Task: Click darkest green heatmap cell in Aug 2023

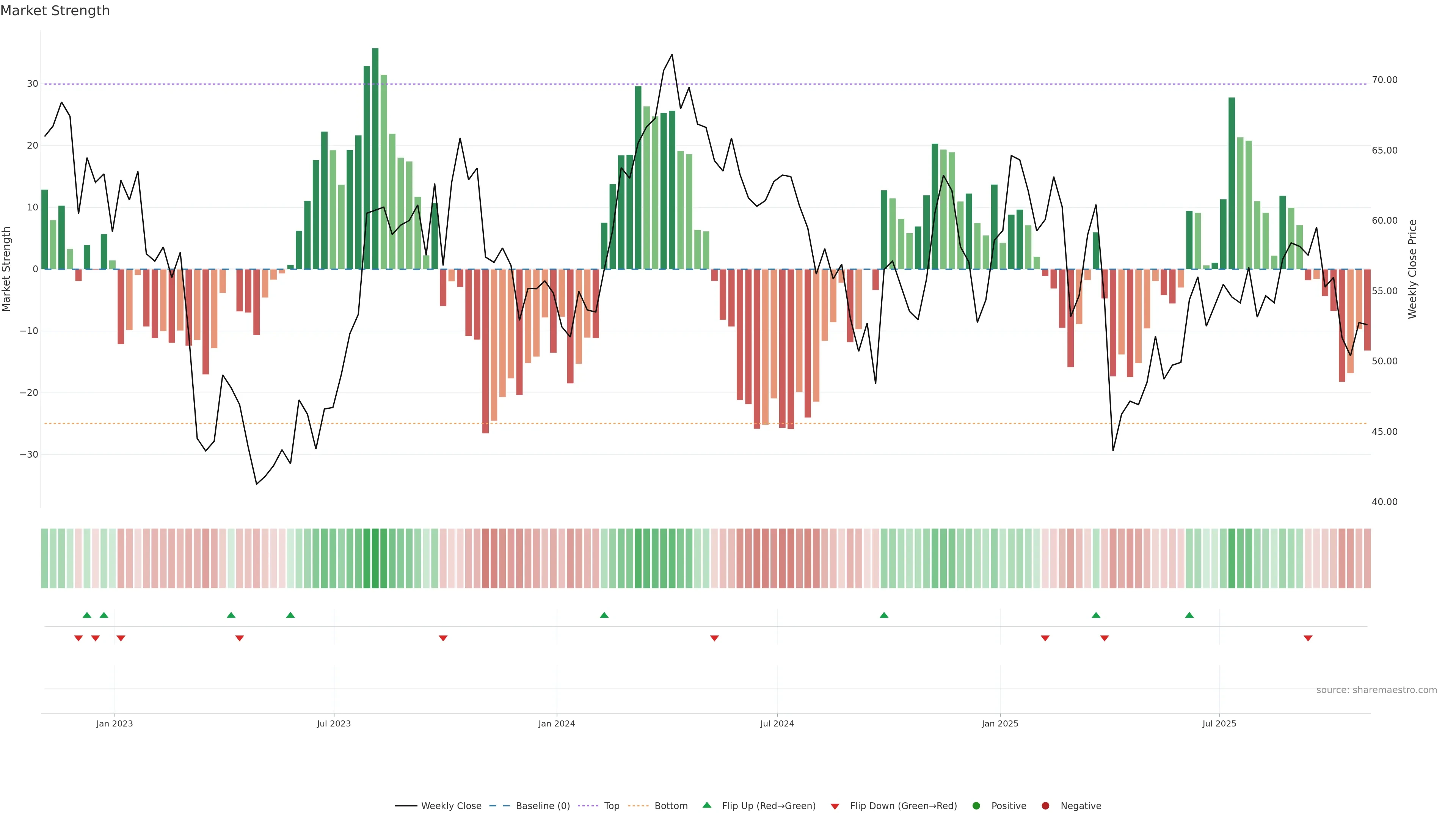Action: pos(375,558)
